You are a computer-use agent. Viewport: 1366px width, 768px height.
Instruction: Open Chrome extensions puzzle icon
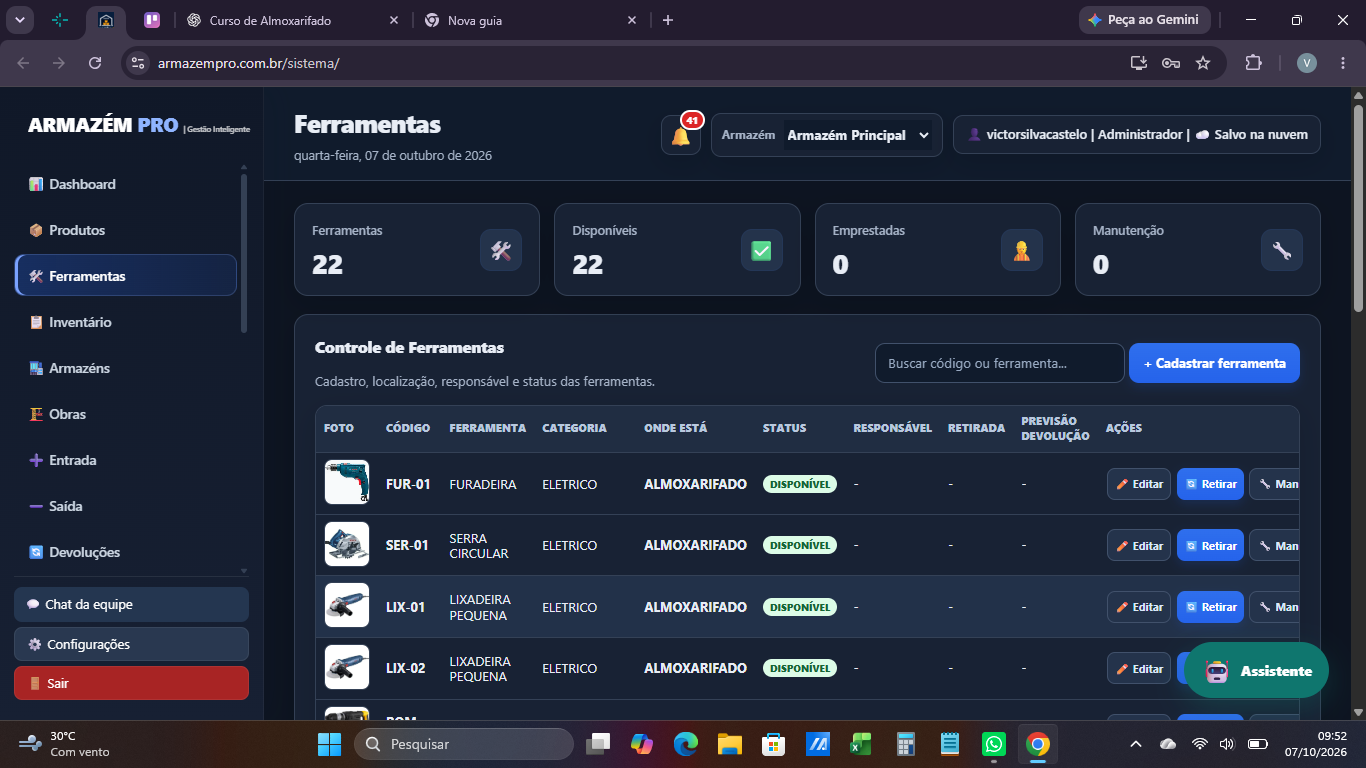pos(1253,63)
